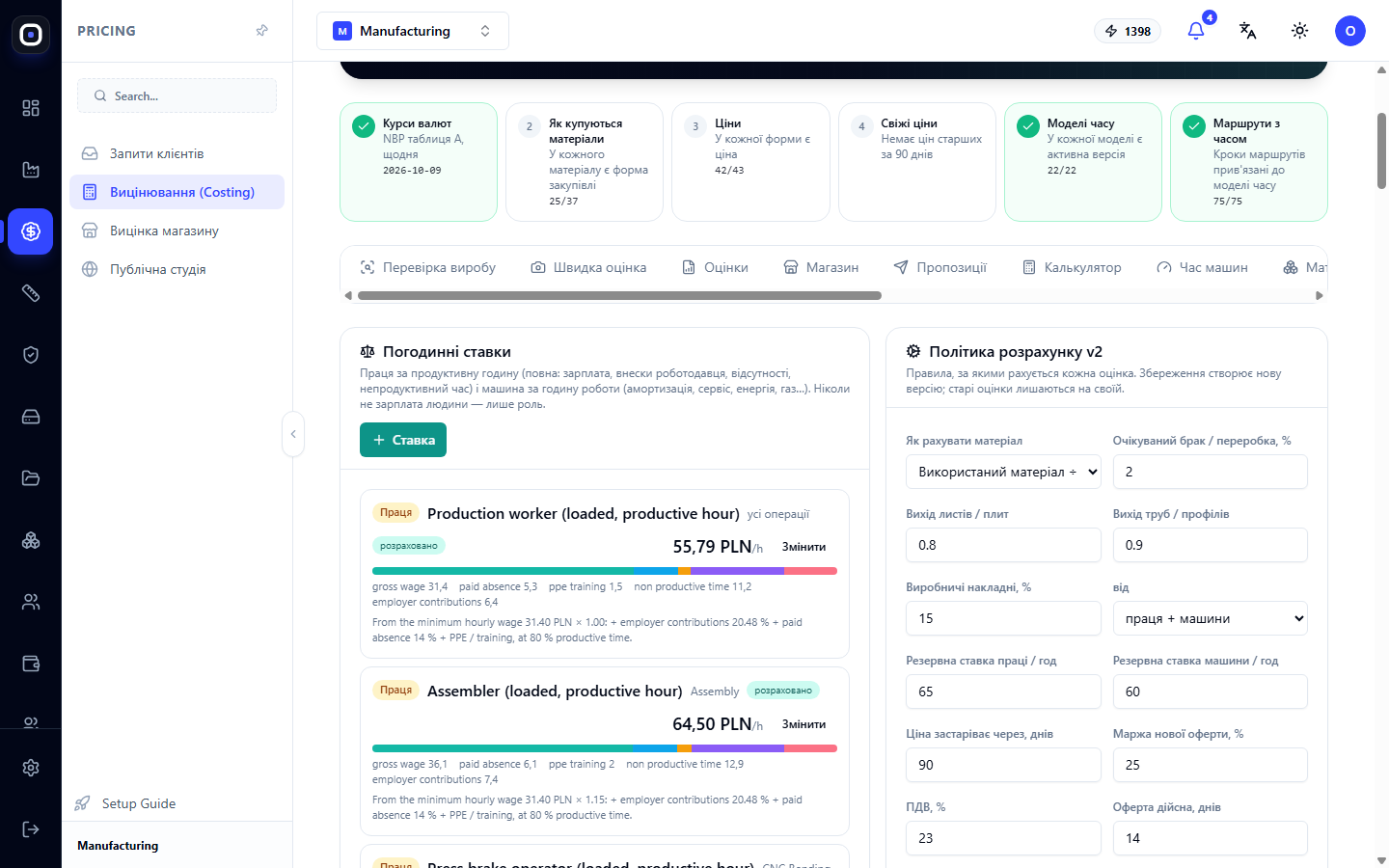The image size is (1389, 868).
Task: Open the Setup Guide link
Action: 125,803
